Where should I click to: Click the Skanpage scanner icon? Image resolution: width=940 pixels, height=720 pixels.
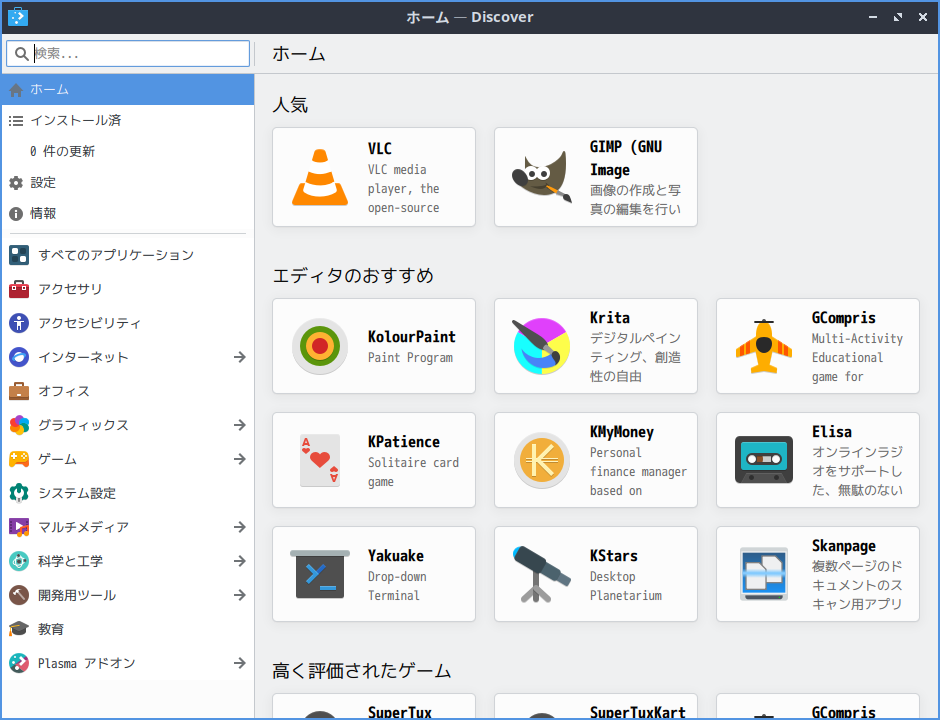(763, 574)
